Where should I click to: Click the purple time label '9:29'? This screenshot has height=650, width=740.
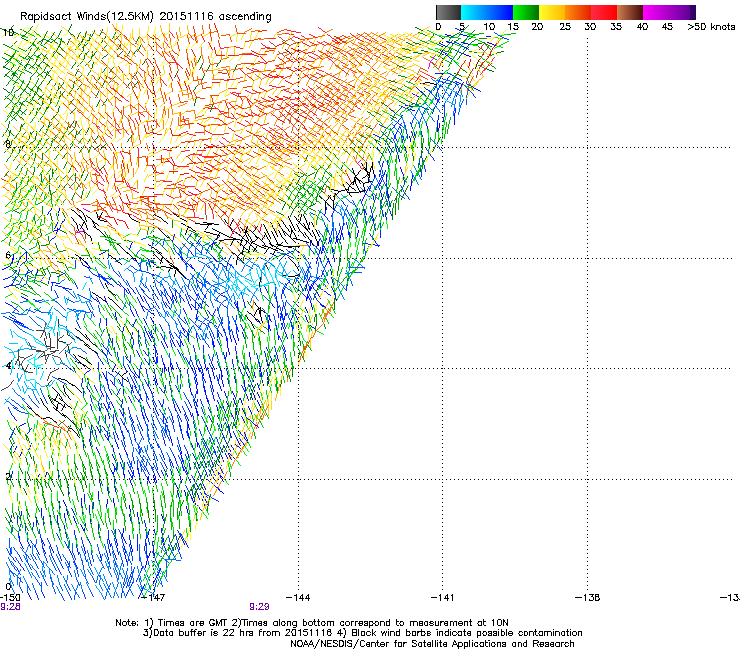(x=259, y=607)
